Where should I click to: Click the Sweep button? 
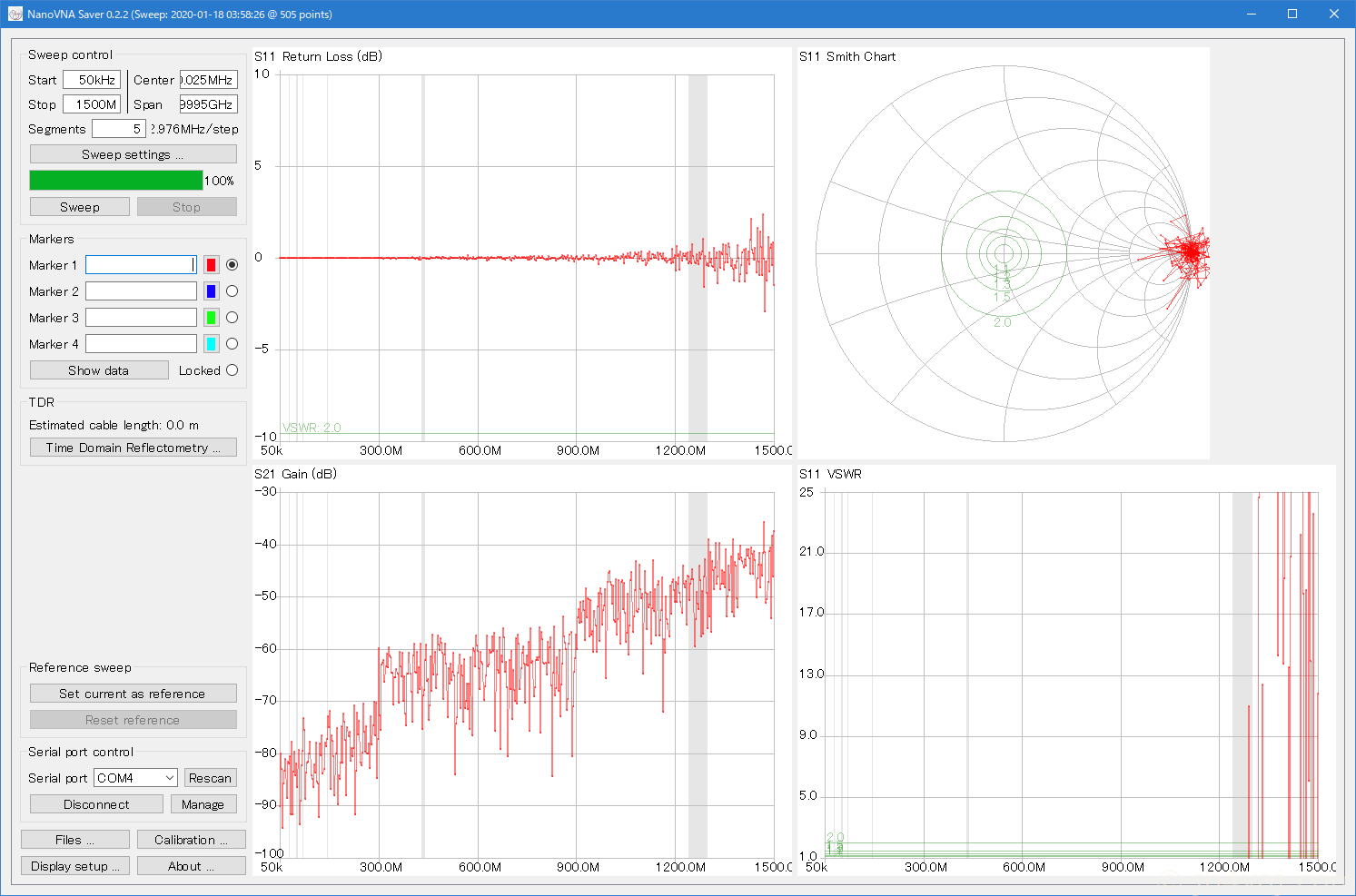[80, 207]
